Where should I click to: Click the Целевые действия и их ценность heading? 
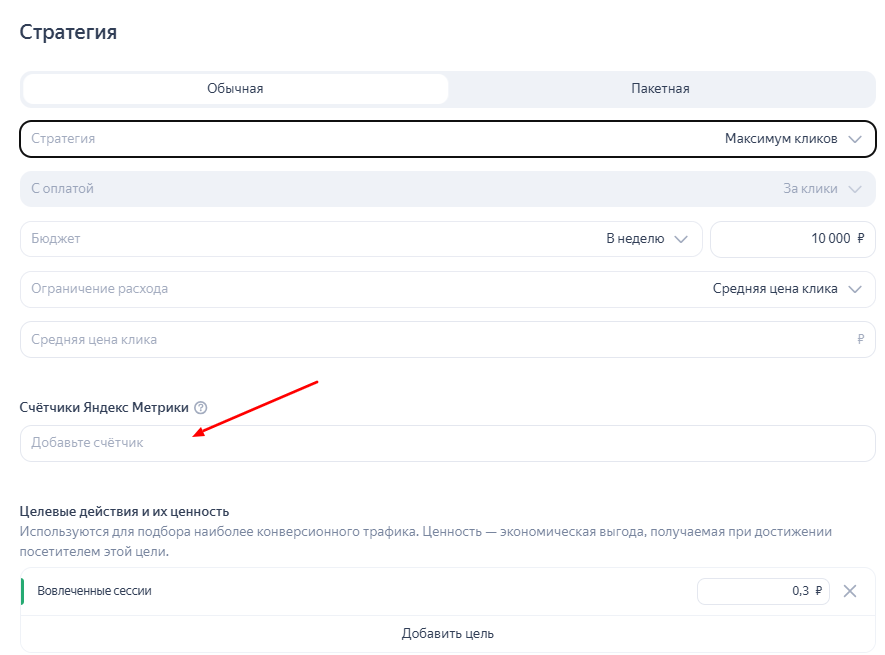[124, 511]
